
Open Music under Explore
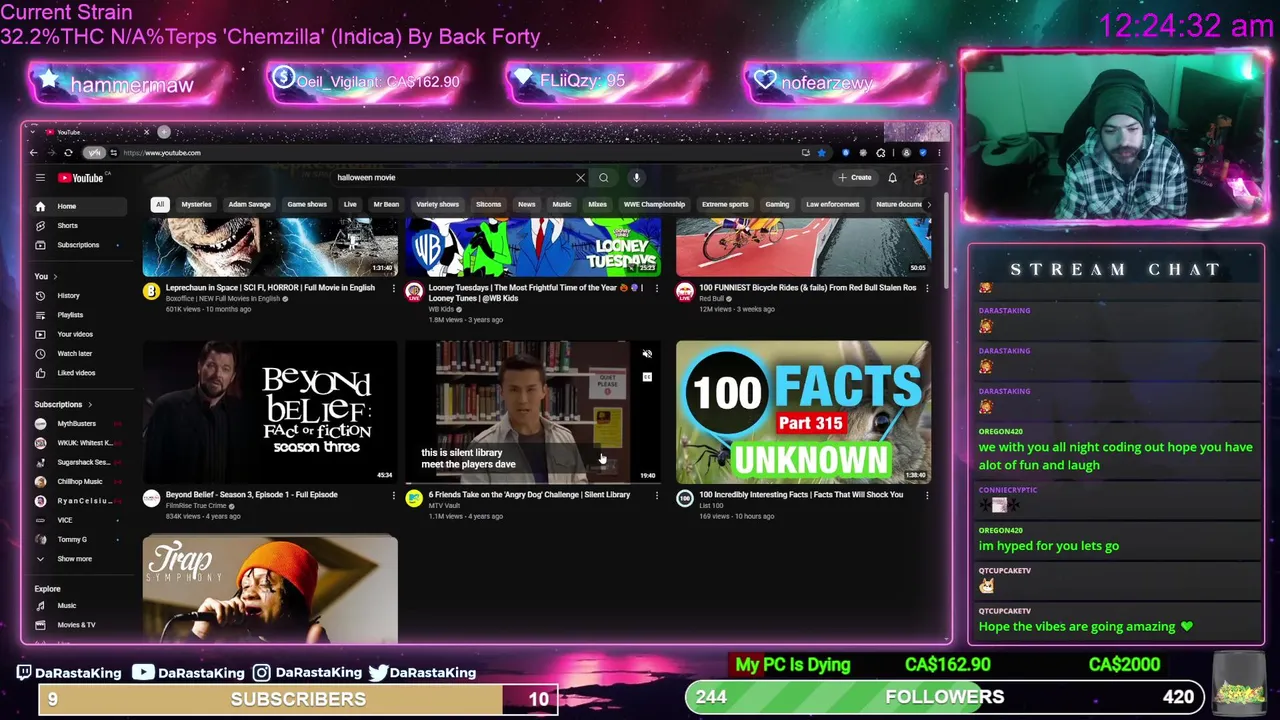pos(78,606)
